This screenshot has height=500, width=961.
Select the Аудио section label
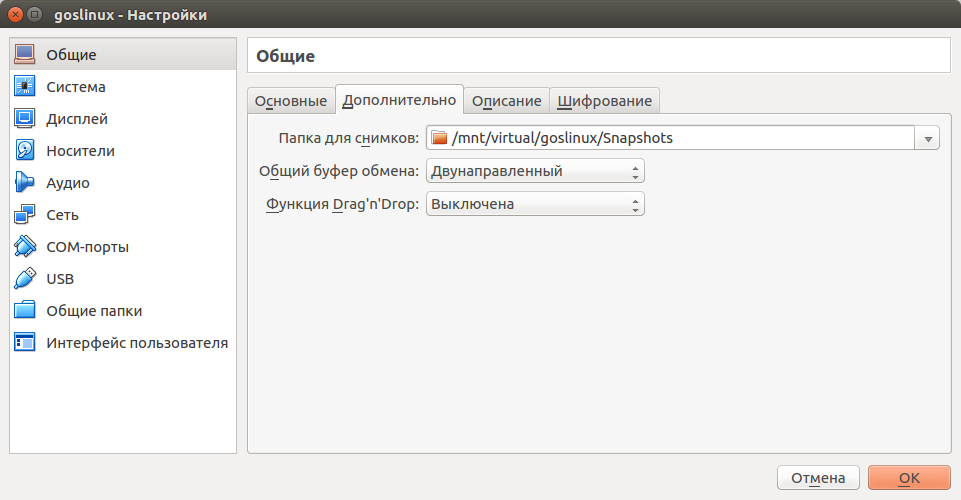(68, 183)
